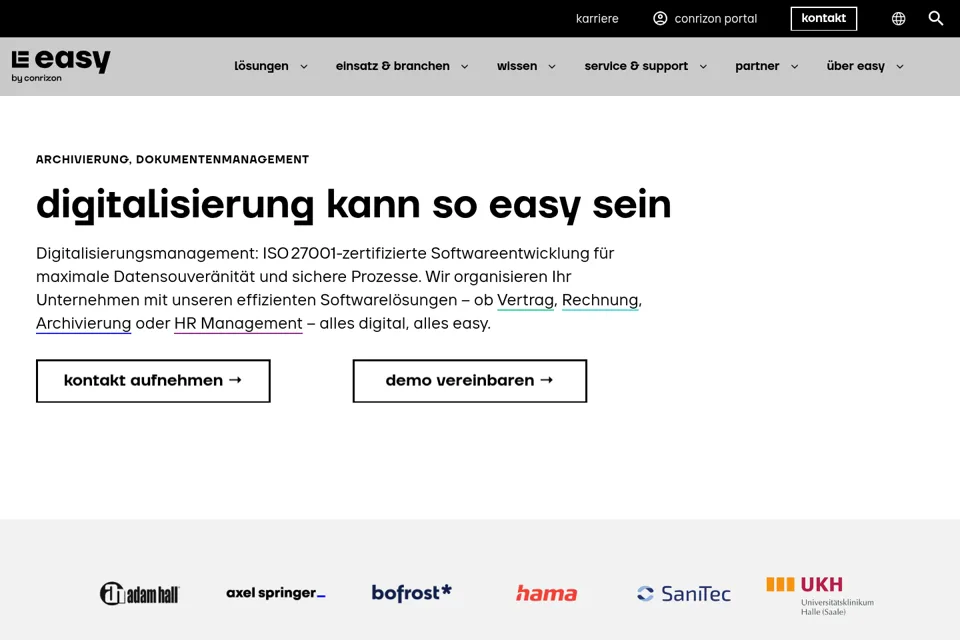
Task: Click the axel springer logo
Action: point(276,593)
